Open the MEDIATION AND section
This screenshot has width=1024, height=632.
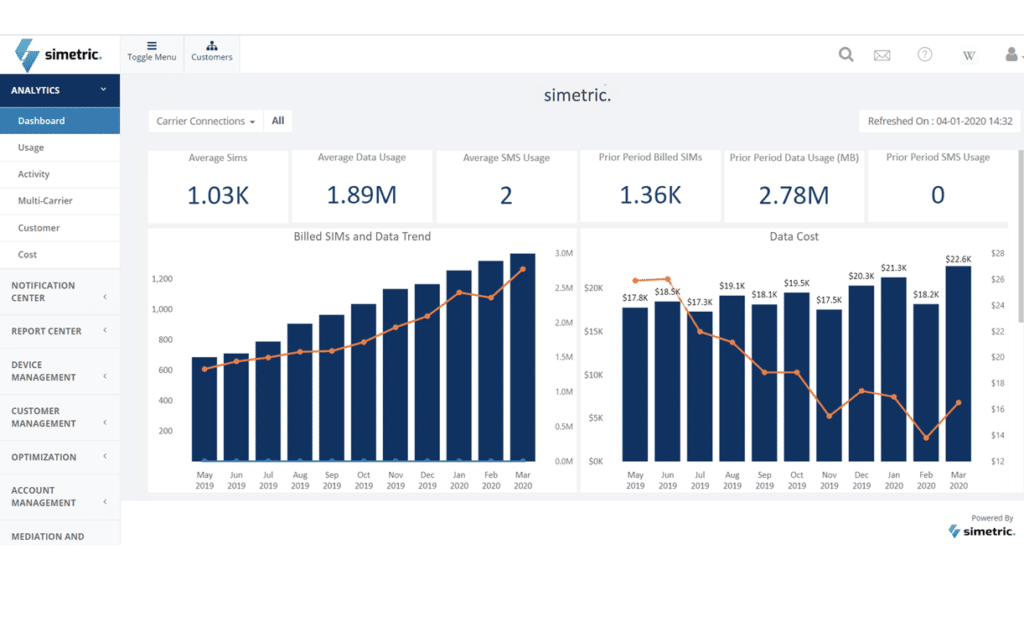tap(59, 533)
